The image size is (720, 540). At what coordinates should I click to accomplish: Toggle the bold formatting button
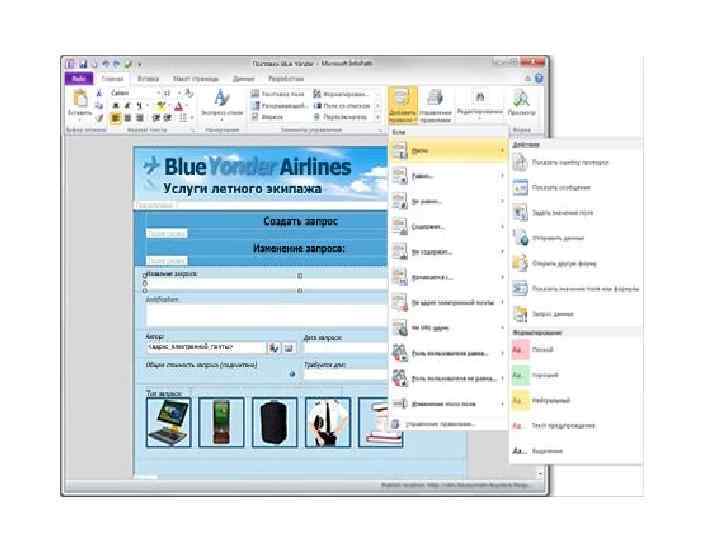pos(116,106)
